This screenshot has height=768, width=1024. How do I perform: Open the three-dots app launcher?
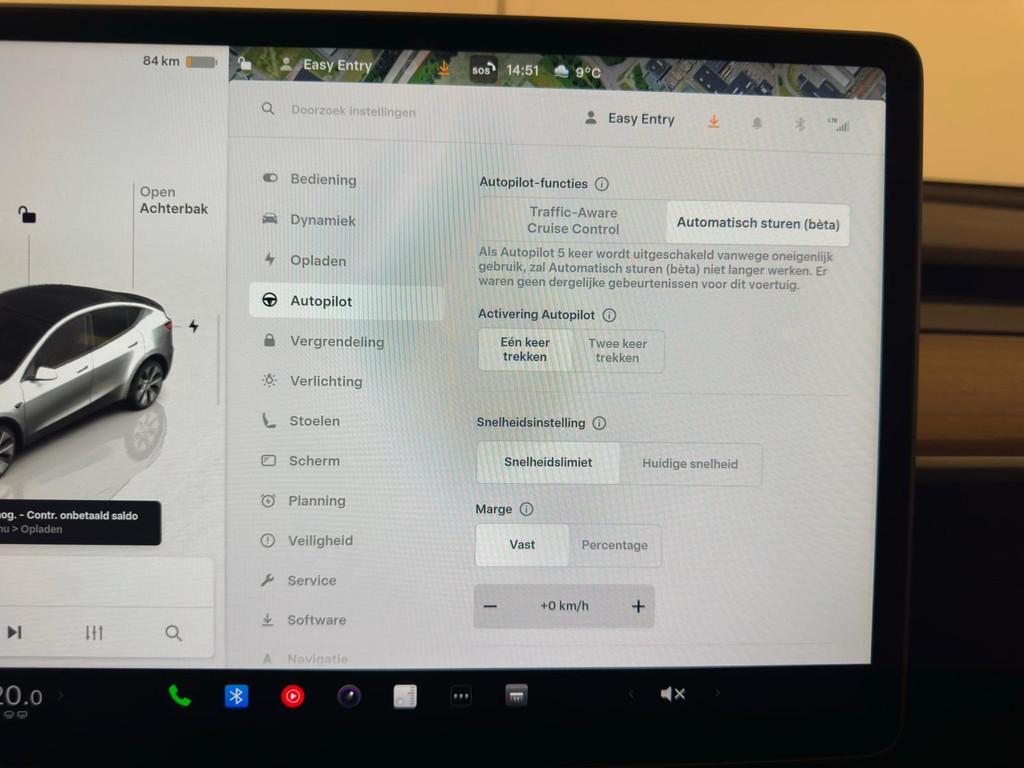click(x=460, y=696)
